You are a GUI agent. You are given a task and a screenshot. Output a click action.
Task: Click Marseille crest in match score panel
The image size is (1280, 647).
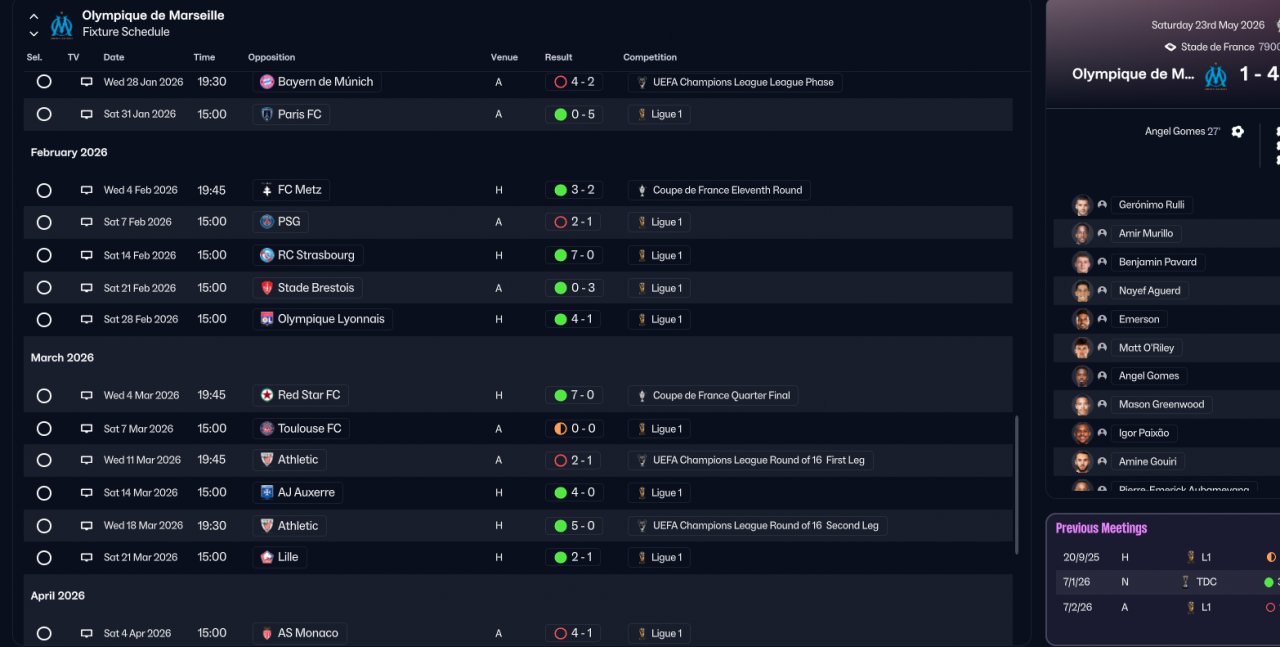pyautogui.click(x=1215, y=75)
